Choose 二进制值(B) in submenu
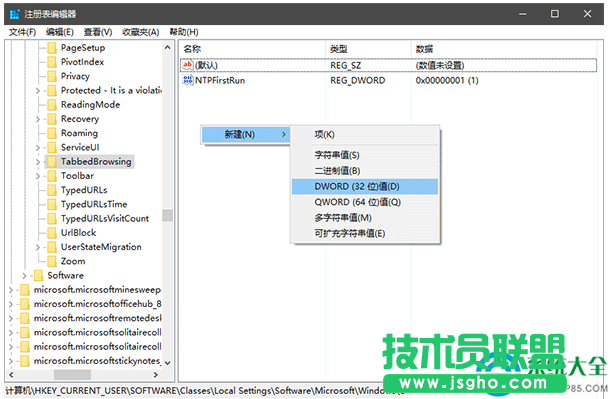This screenshot has height=399, width=610. click(x=365, y=171)
